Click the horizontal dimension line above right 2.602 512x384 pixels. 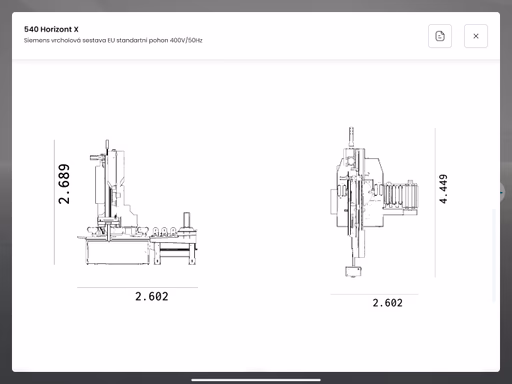pos(374,294)
